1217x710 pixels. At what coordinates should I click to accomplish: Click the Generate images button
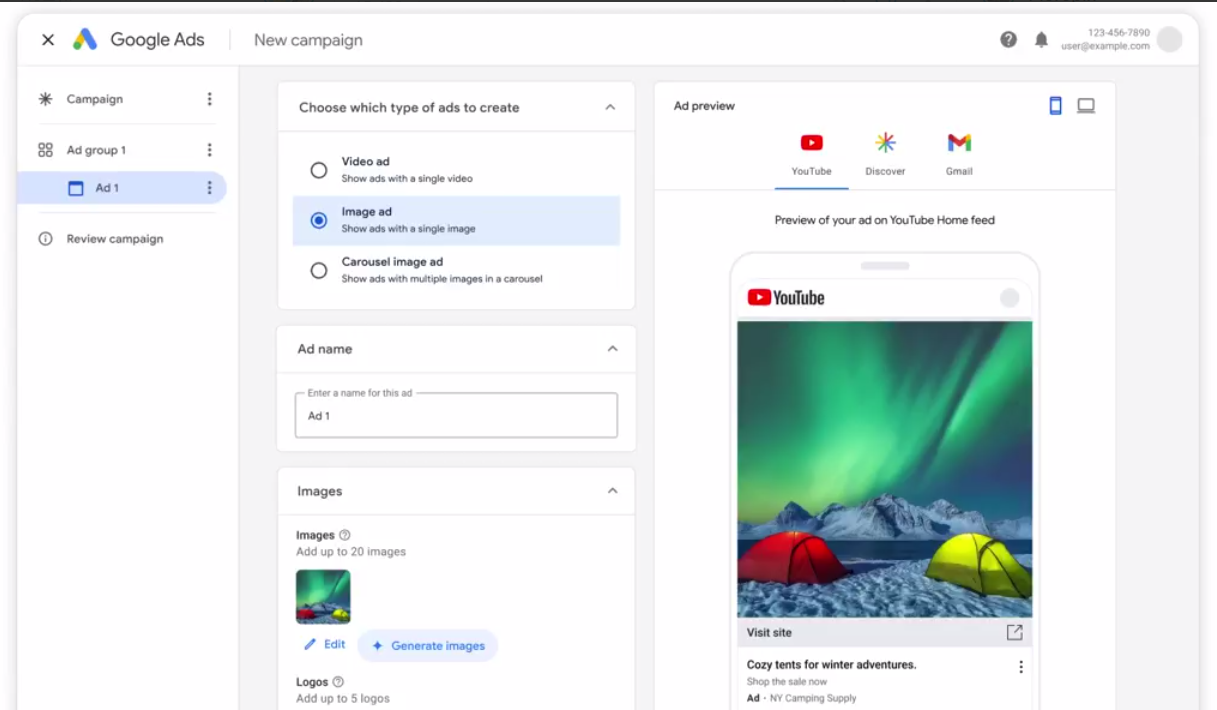[428, 646]
